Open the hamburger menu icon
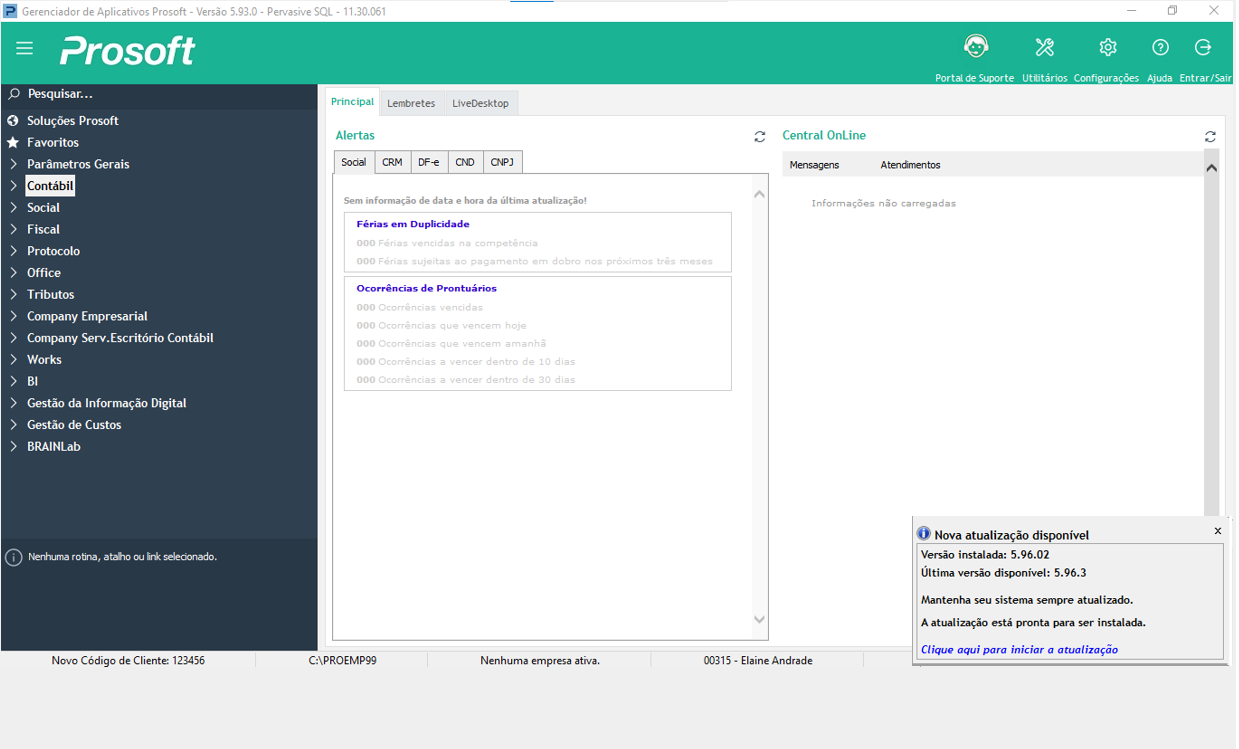 tap(25, 48)
